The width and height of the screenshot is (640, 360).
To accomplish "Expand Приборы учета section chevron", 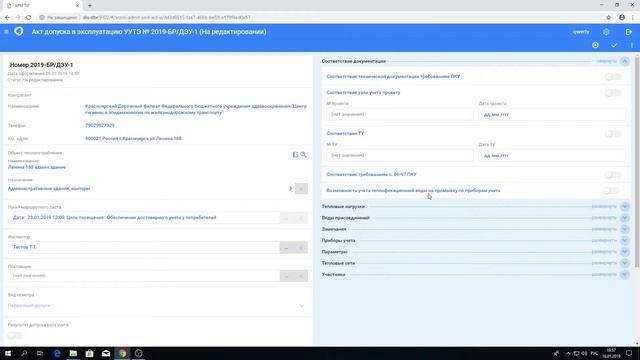I will pyautogui.click(x=625, y=241).
